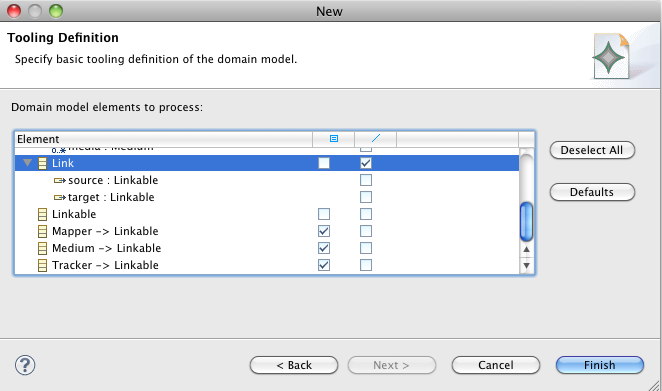Click the scrollbar down arrow
Image resolution: width=662 pixels, height=391 pixels.
tap(526, 266)
